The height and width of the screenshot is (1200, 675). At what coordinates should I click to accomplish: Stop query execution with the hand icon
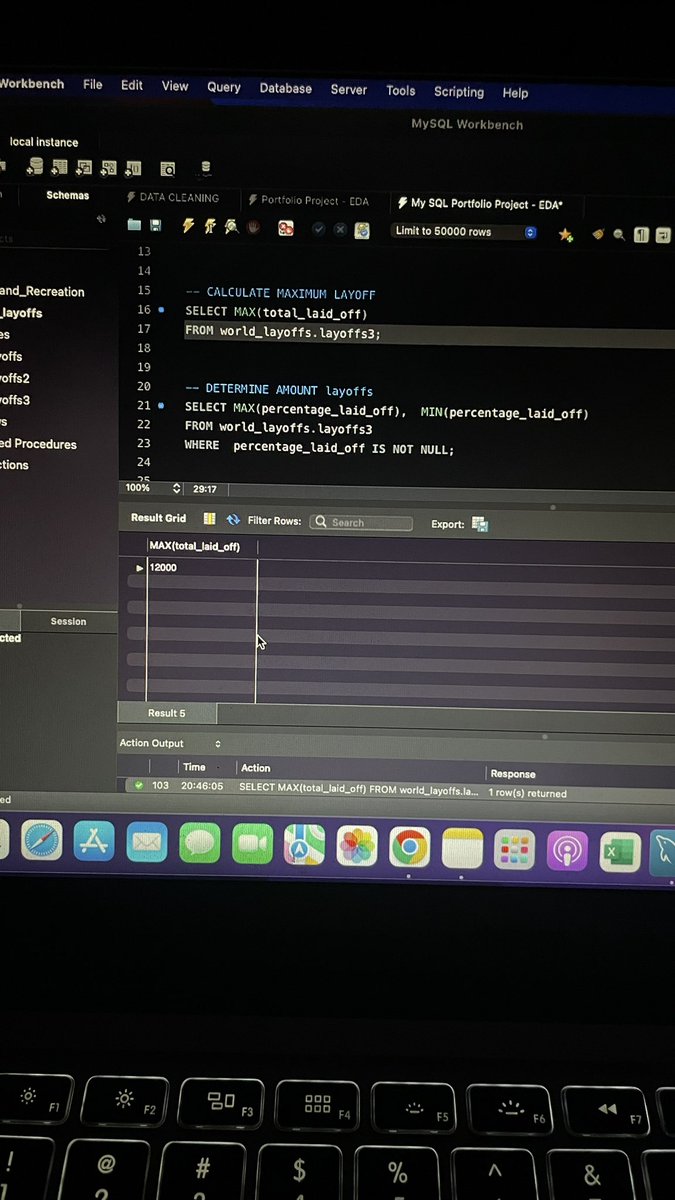click(254, 227)
